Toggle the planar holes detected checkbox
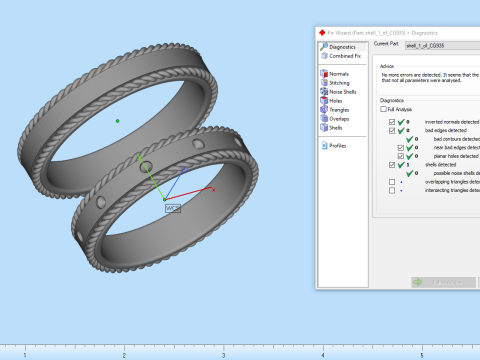This screenshot has height=360, width=480. 401,156
